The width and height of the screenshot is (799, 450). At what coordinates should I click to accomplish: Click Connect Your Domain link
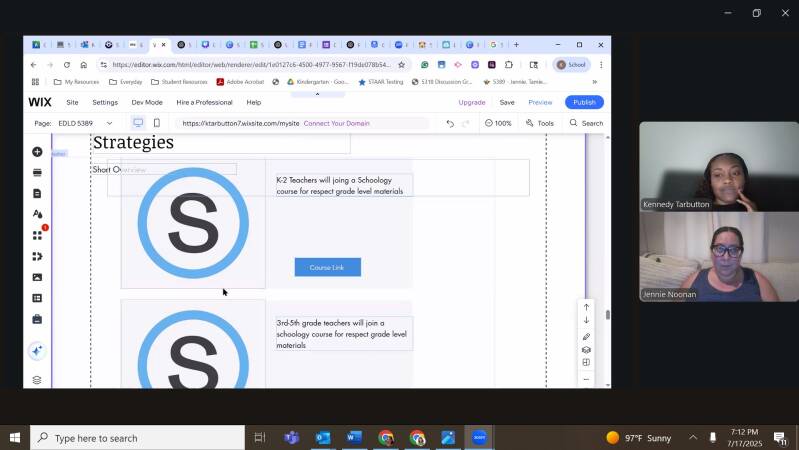tap(337, 123)
